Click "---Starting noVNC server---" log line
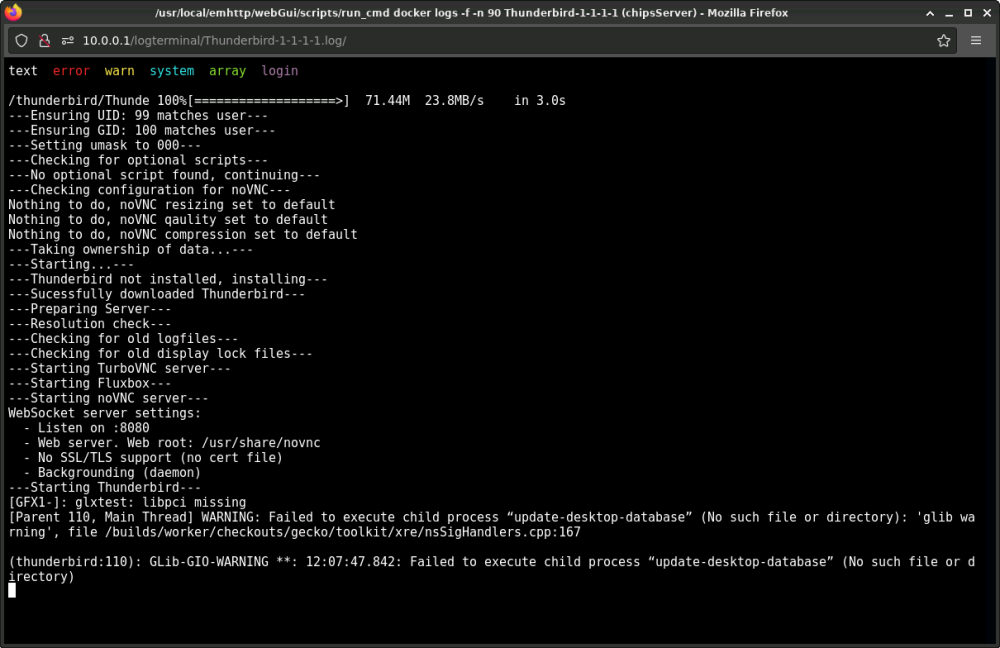This screenshot has width=1000, height=648. 108,398
